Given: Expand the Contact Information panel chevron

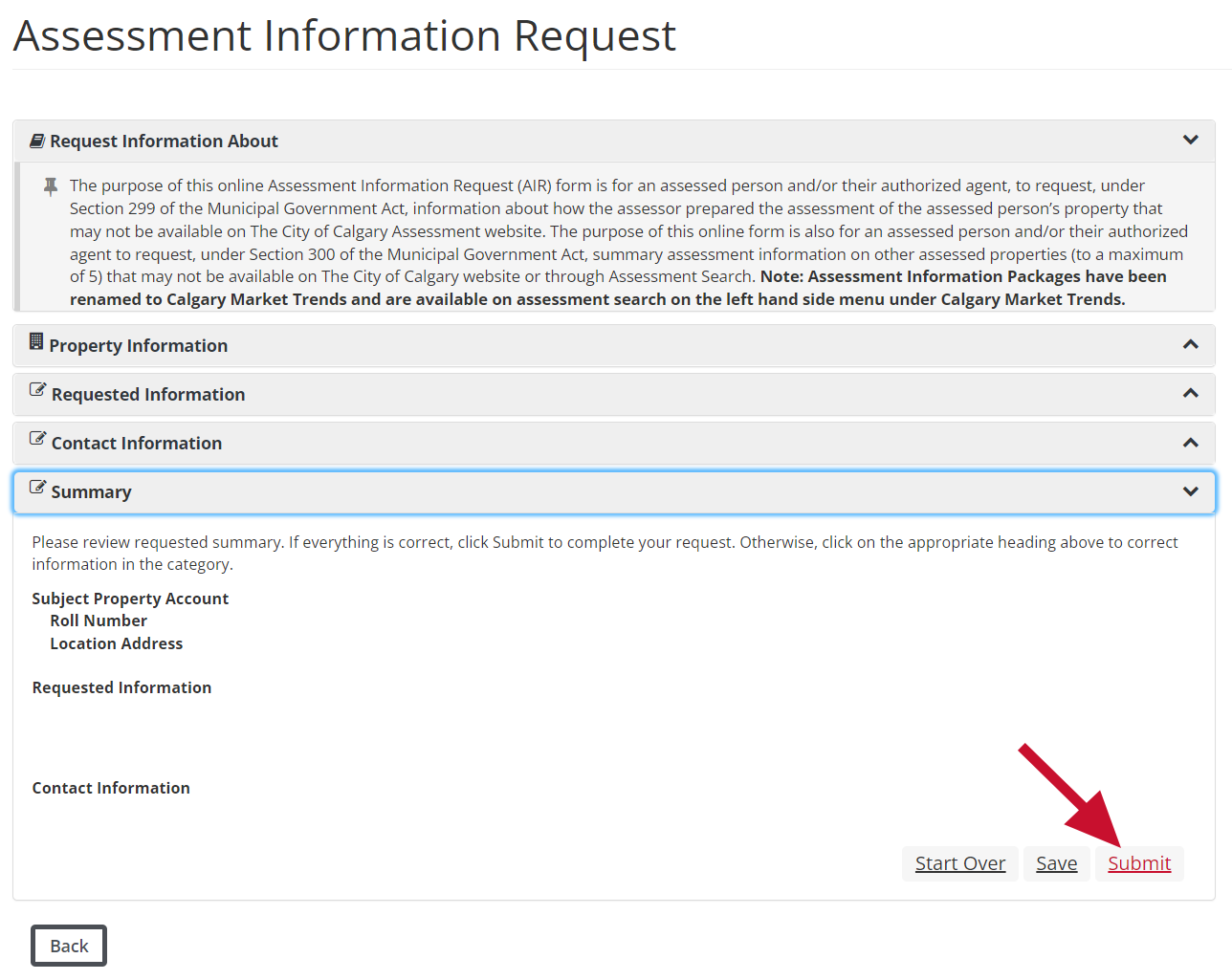Looking at the screenshot, I should [1191, 443].
